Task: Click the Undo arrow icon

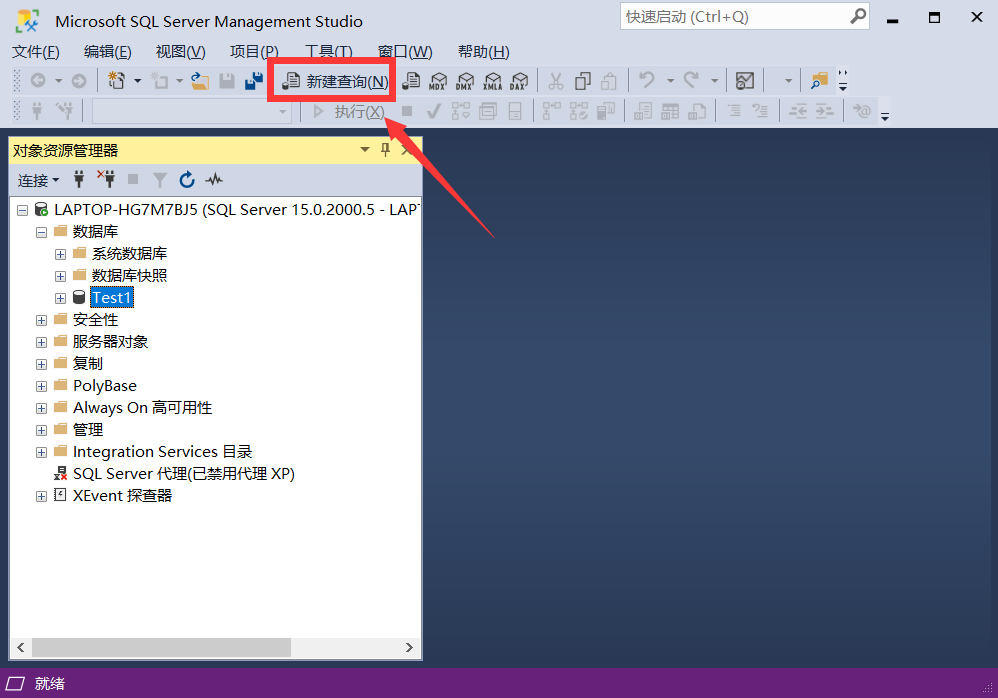Action: click(x=647, y=80)
